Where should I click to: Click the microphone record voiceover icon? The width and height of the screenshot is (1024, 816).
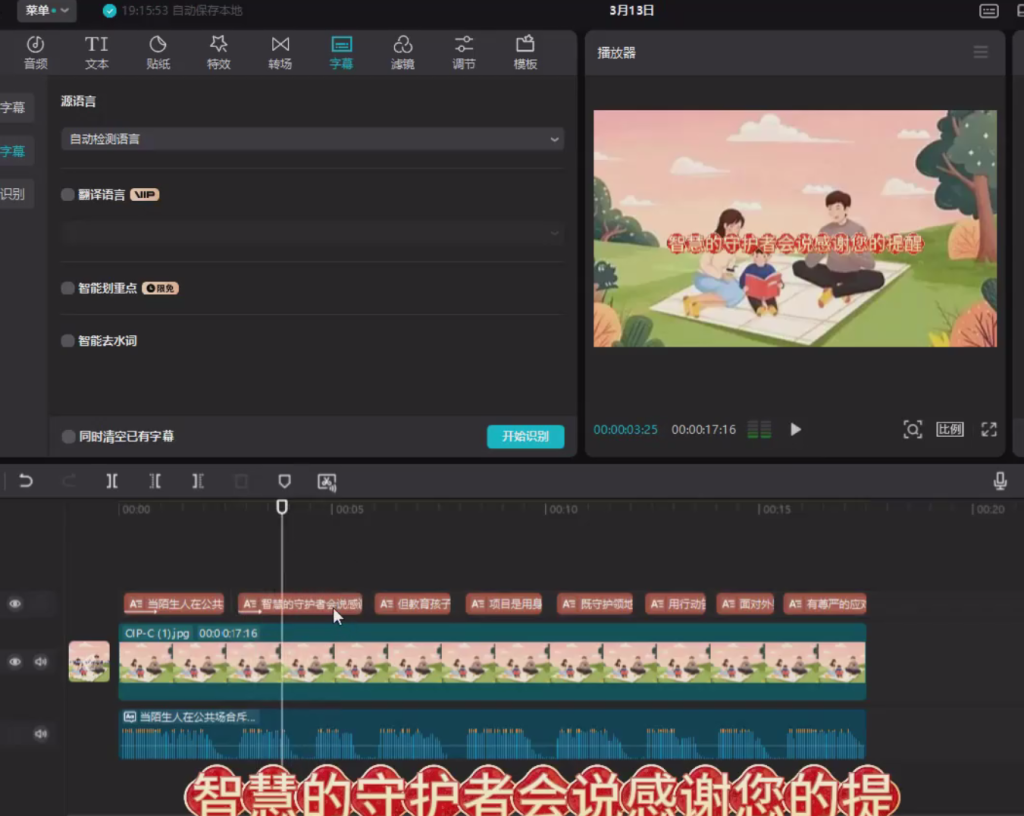coord(999,481)
